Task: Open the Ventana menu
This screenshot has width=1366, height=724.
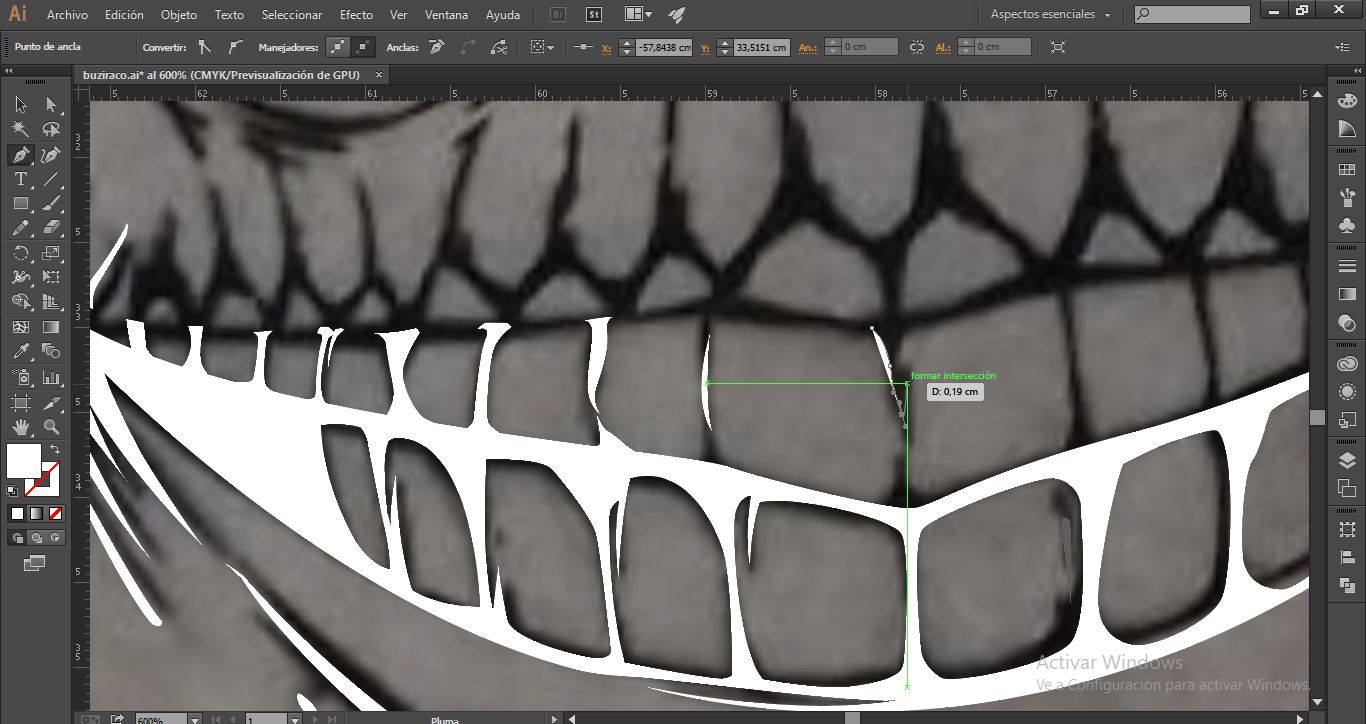Action: (445, 15)
